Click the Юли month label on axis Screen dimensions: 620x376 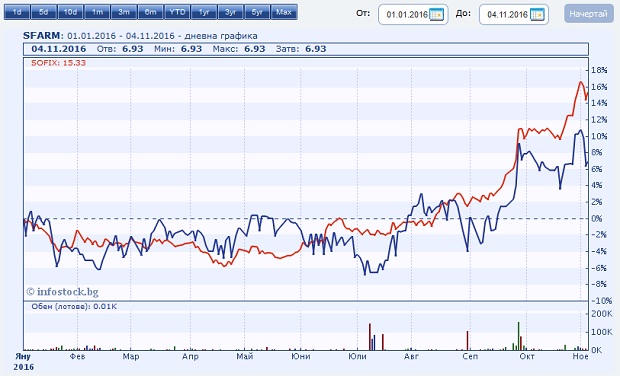pos(357,356)
